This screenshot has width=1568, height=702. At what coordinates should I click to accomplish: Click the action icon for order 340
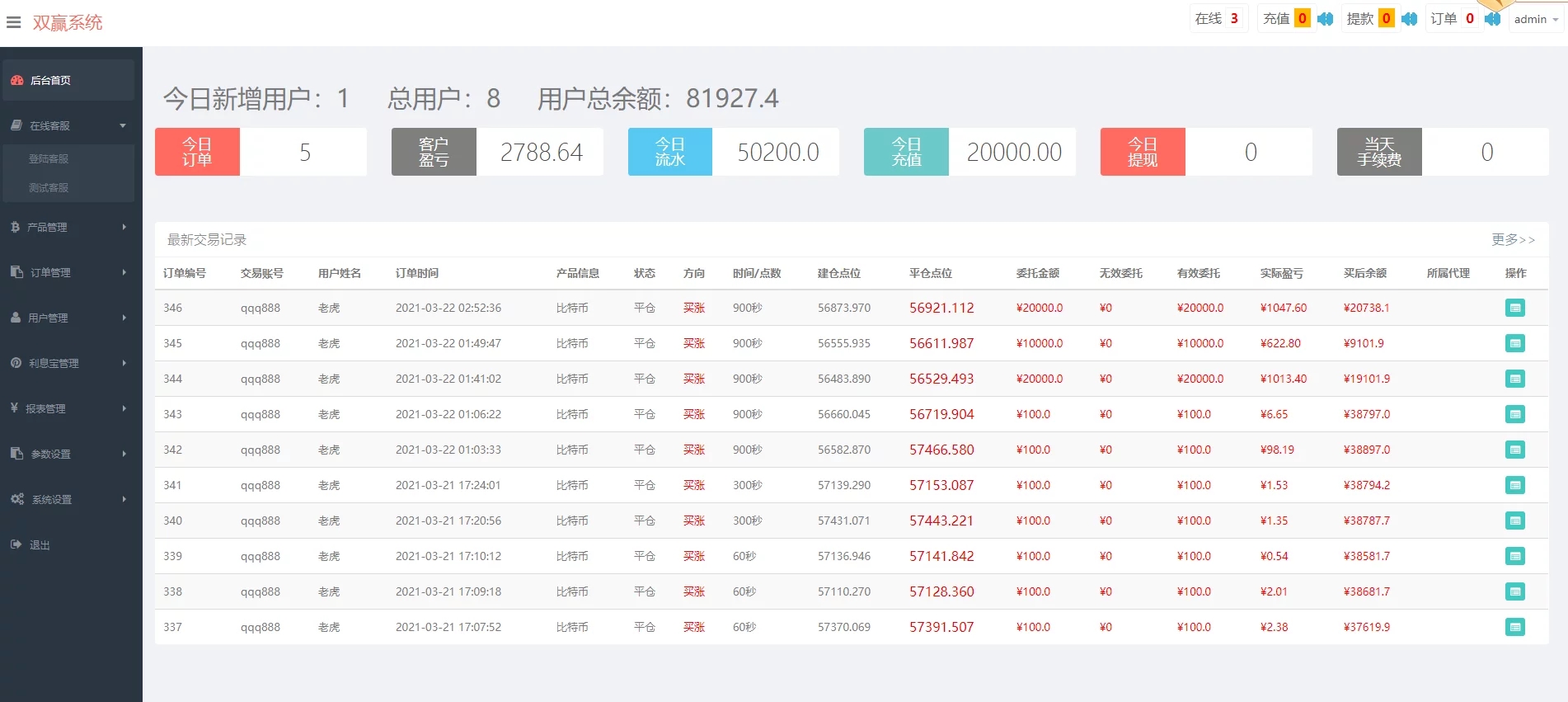click(x=1514, y=521)
